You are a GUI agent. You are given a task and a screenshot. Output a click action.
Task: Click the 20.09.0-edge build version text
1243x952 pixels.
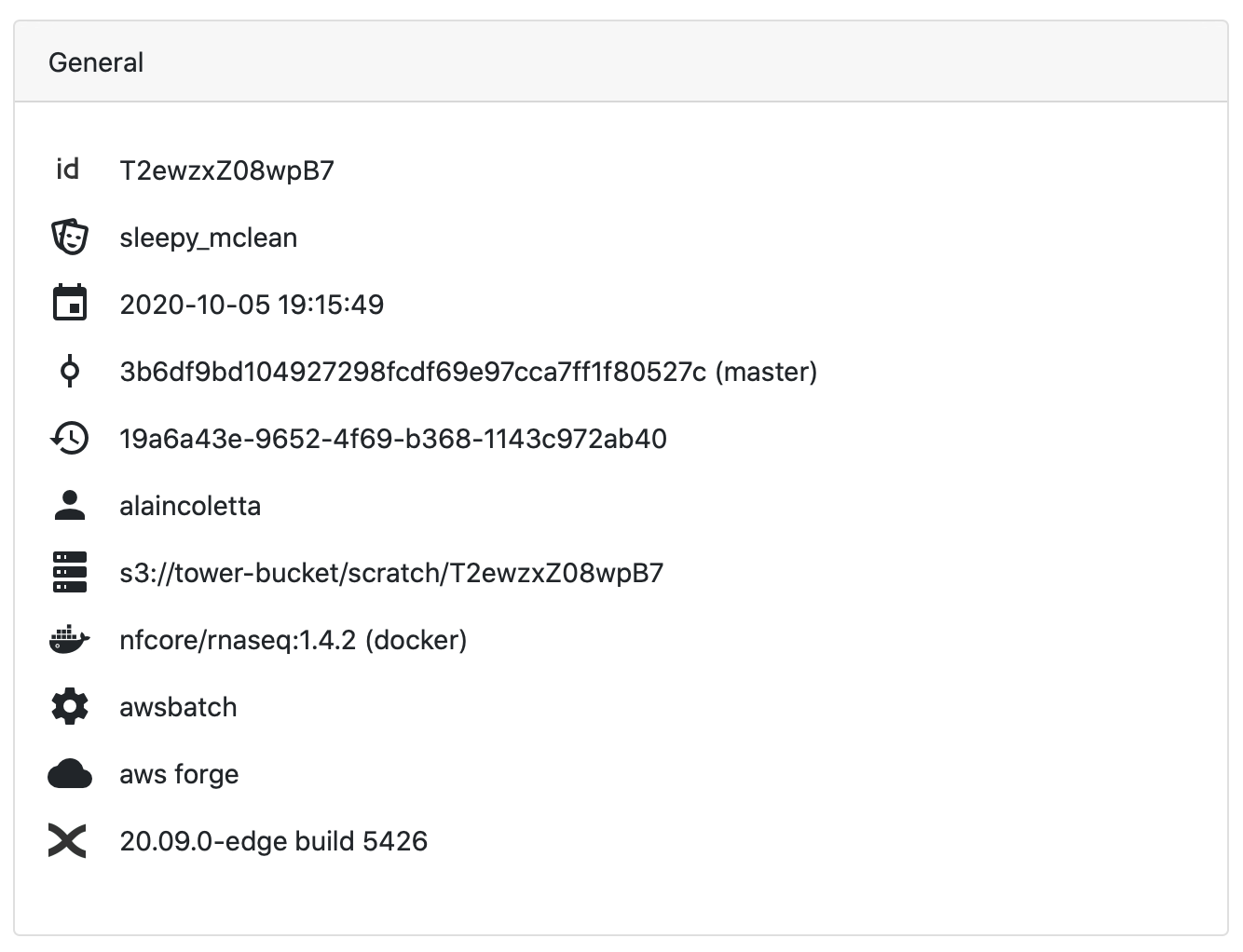click(273, 841)
